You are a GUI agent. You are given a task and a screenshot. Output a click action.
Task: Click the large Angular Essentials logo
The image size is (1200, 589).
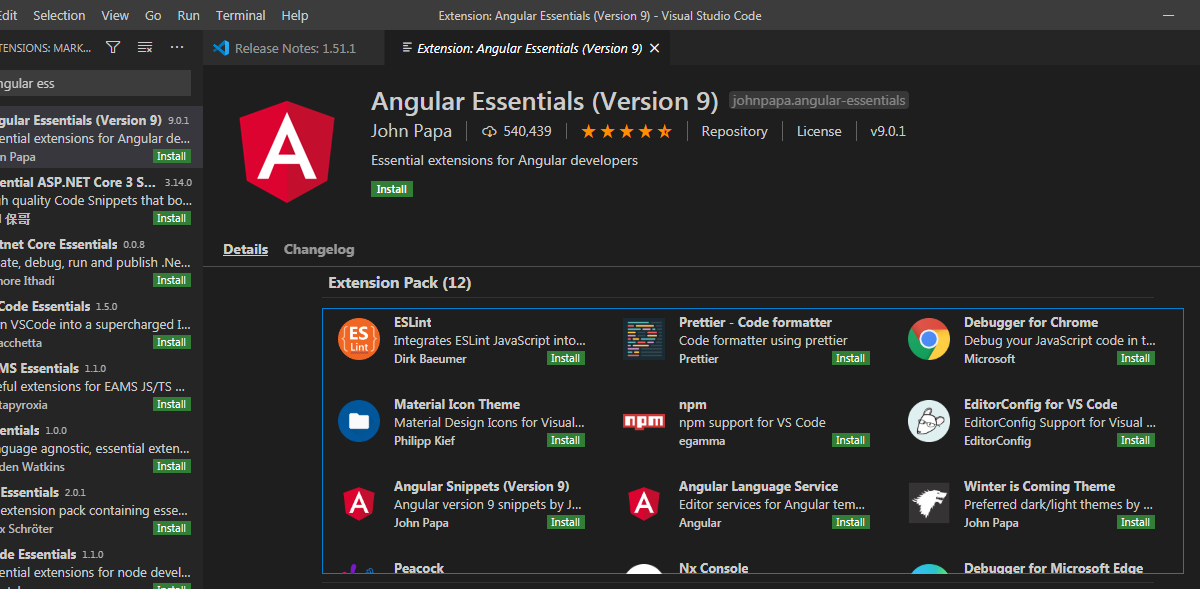coord(287,152)
